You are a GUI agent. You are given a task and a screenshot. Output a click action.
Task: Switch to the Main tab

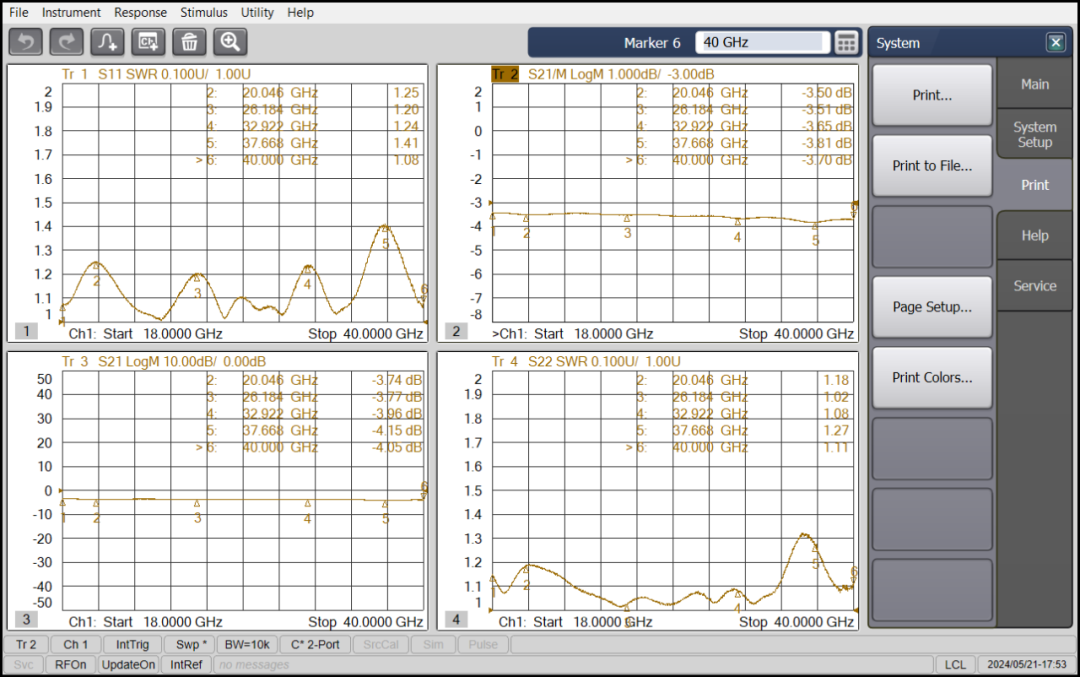point(1035,84)
